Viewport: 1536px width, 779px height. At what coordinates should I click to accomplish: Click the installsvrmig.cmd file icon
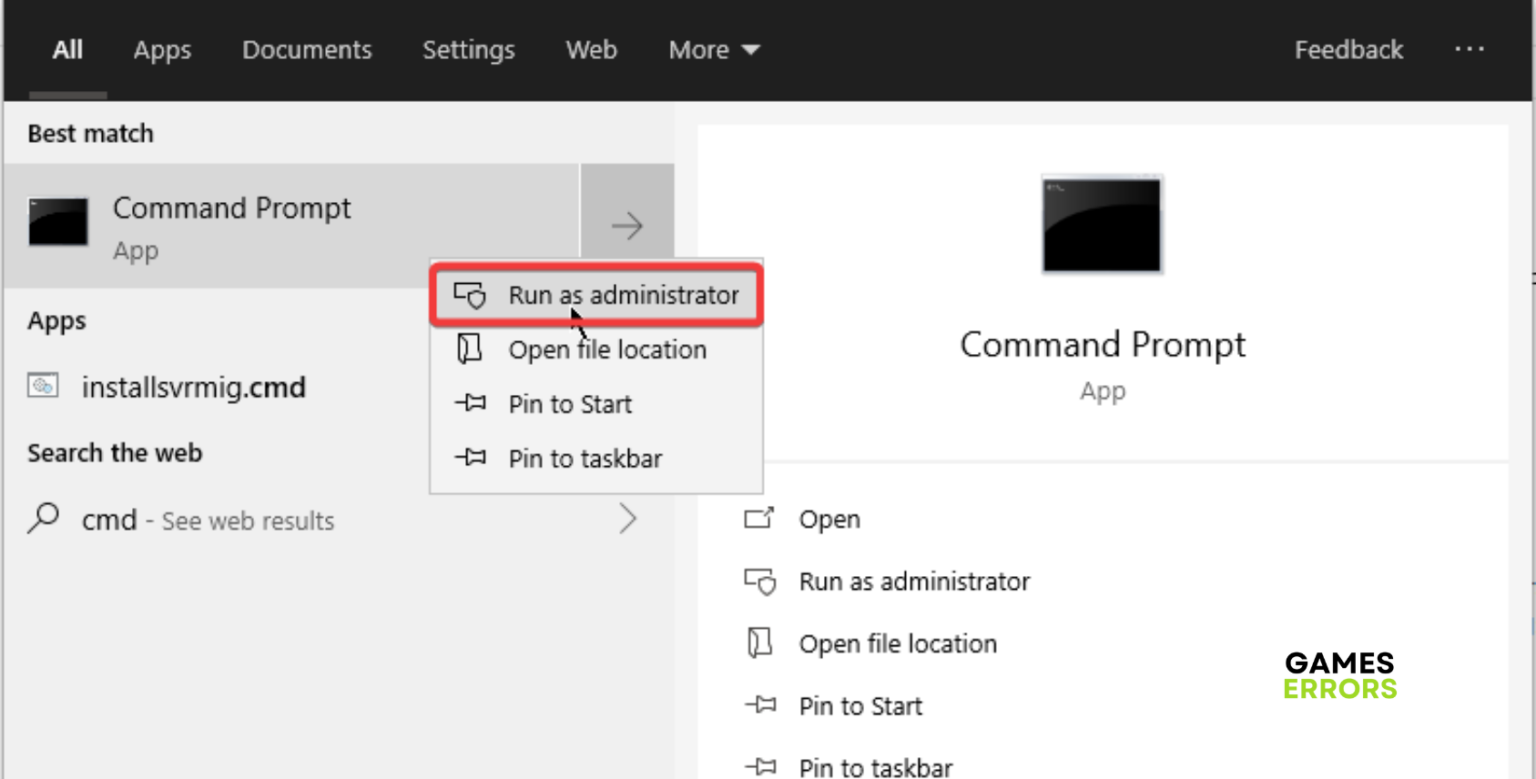[43, 386]
